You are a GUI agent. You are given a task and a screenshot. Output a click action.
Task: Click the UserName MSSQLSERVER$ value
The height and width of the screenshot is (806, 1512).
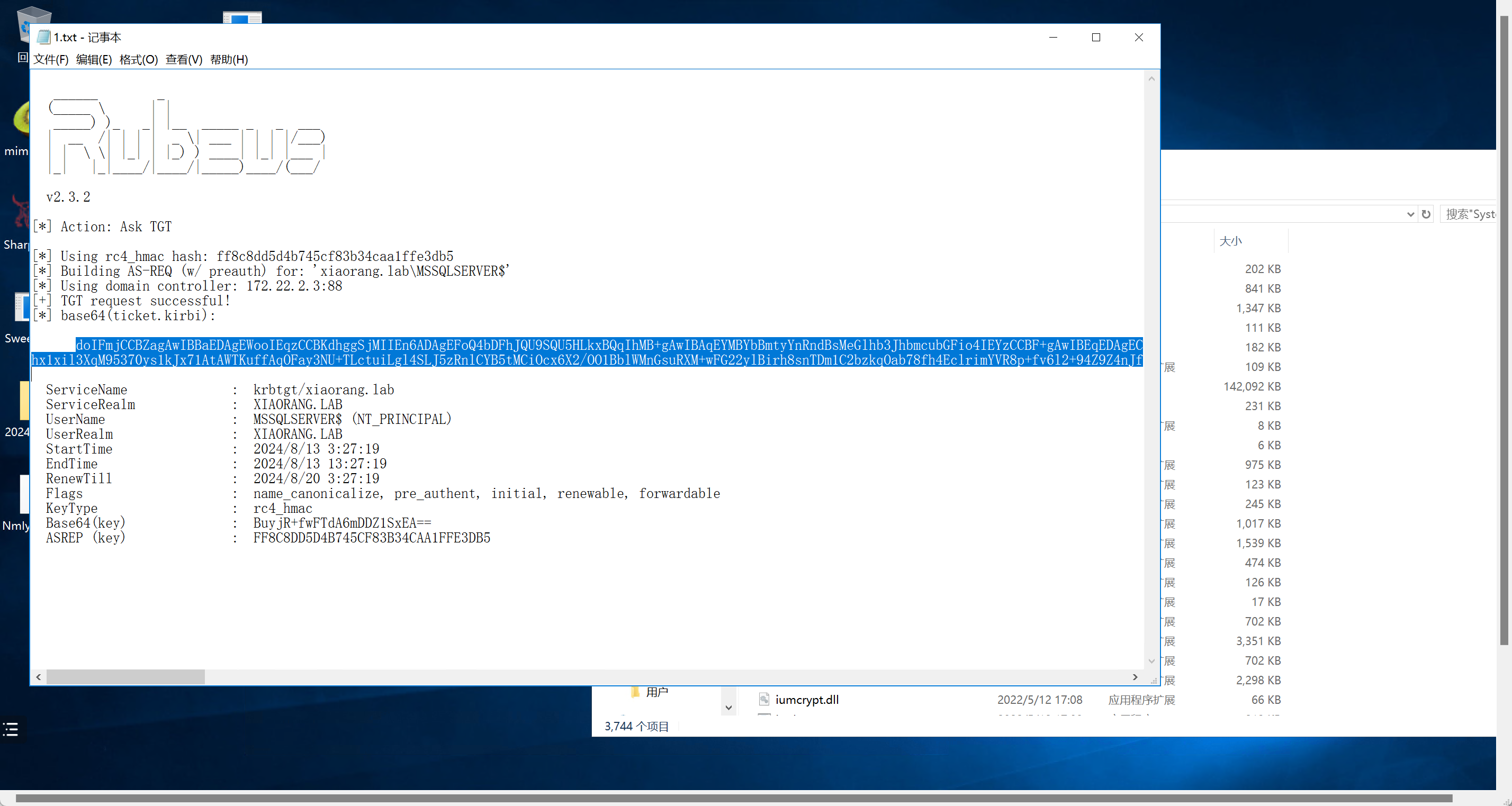[x=352, y=420]
